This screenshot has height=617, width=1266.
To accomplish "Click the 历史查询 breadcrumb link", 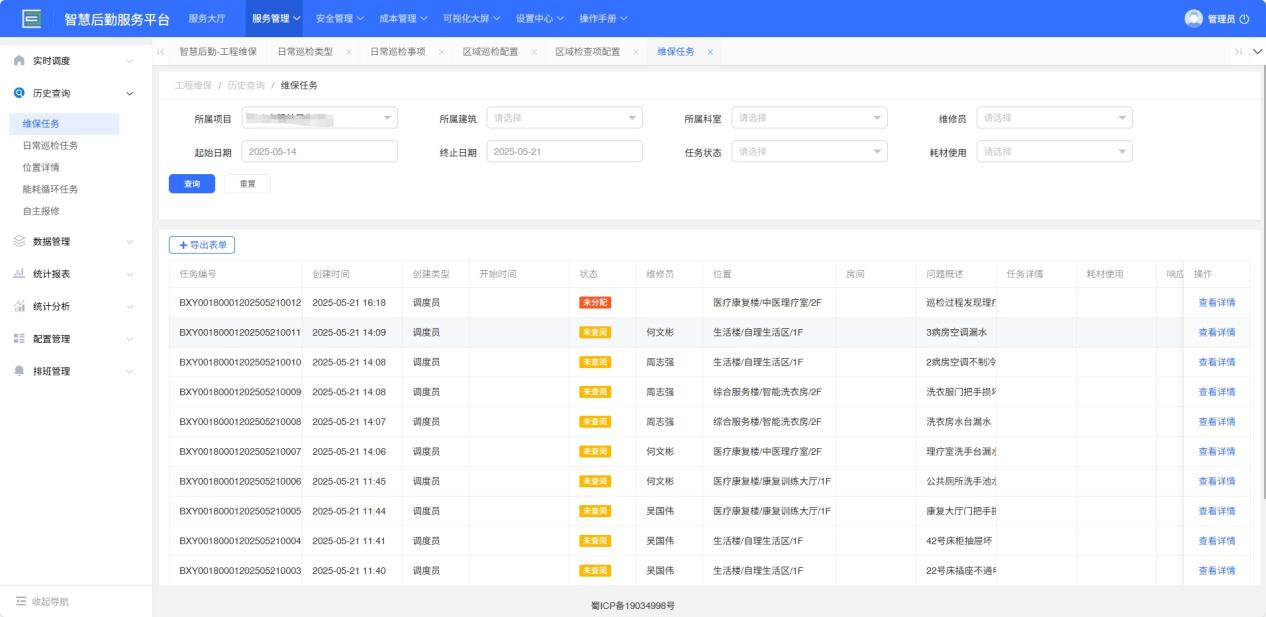I will [246, 86].
